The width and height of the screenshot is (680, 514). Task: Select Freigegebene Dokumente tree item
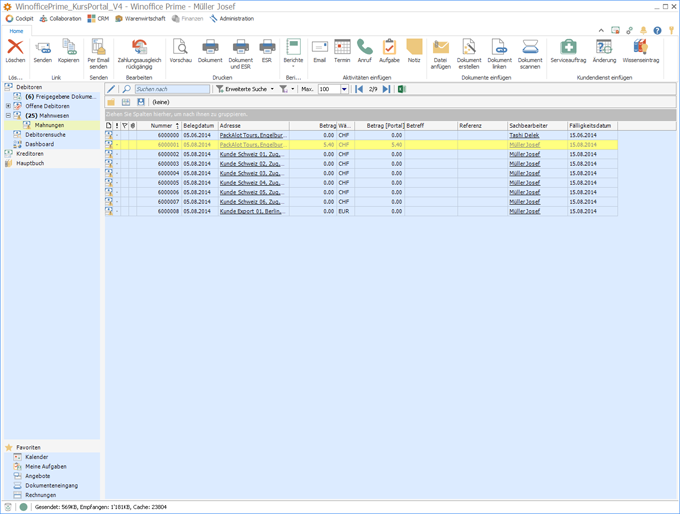click(x=60, y=96)
